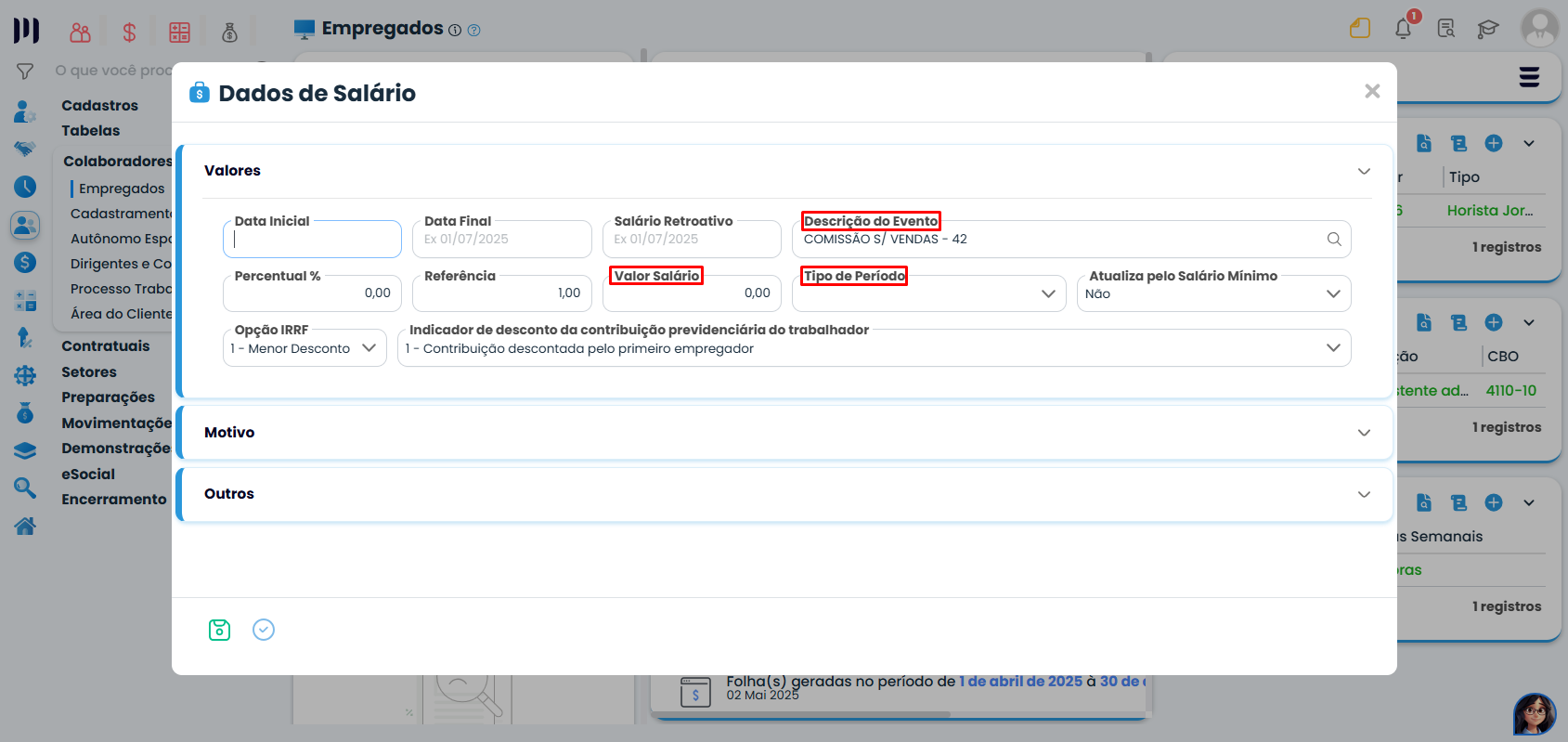Click the Referência field
The image size is (1568, 742).
click(502, 293)
